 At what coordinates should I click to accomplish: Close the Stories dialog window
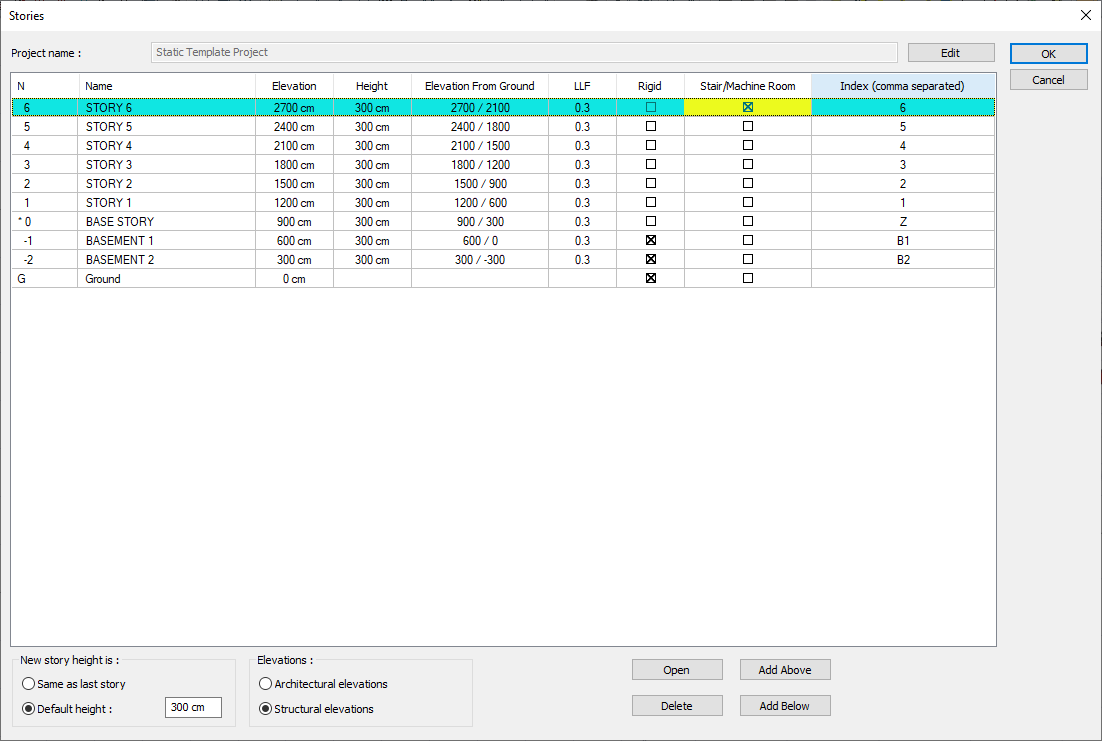pyautogui.click(x=1085, y=15)
